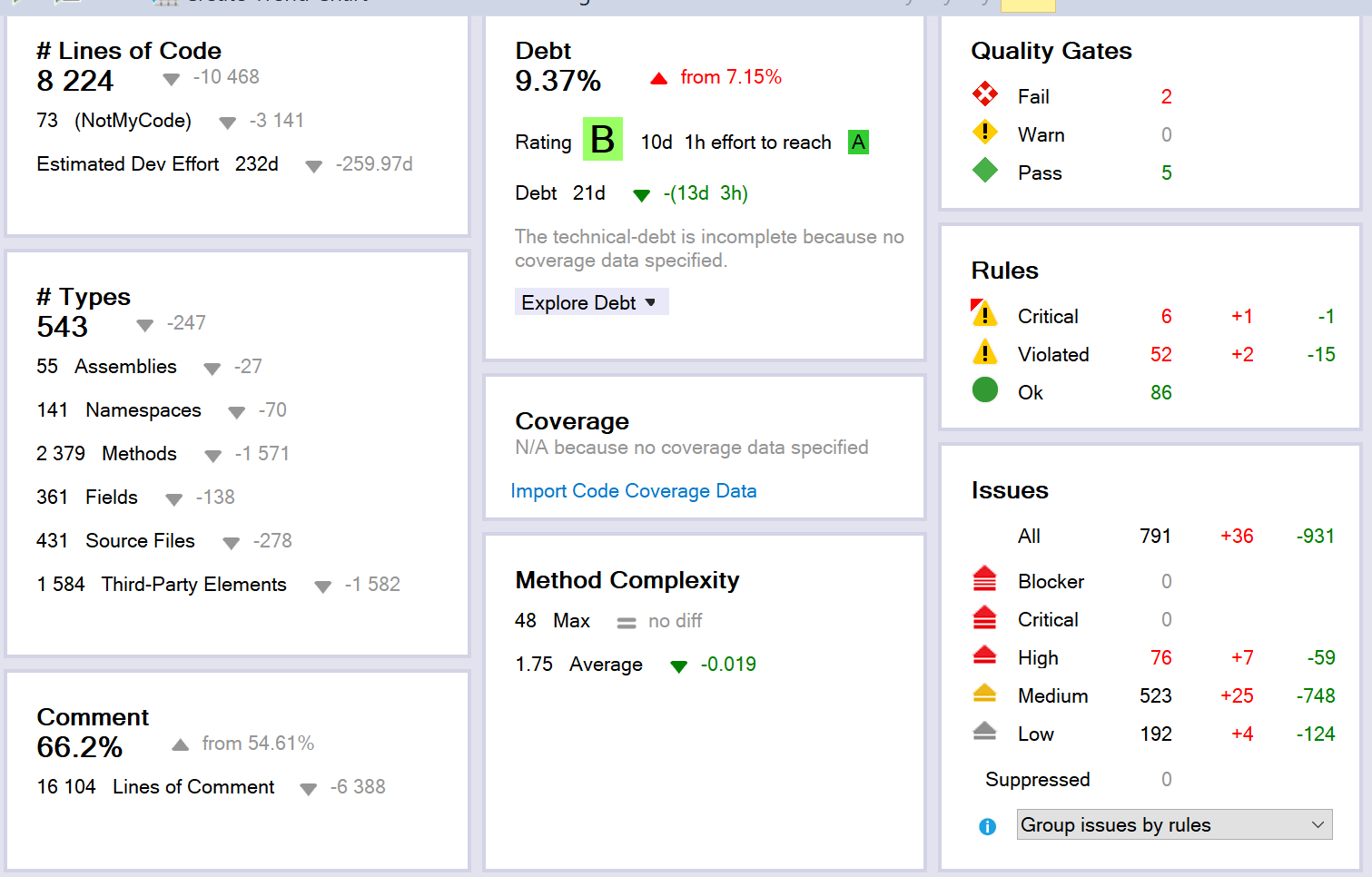The width and height of the screenshot is (1372, 877).
Task: Click the equals icon beside Max complexity
Action: coord(627,623)
